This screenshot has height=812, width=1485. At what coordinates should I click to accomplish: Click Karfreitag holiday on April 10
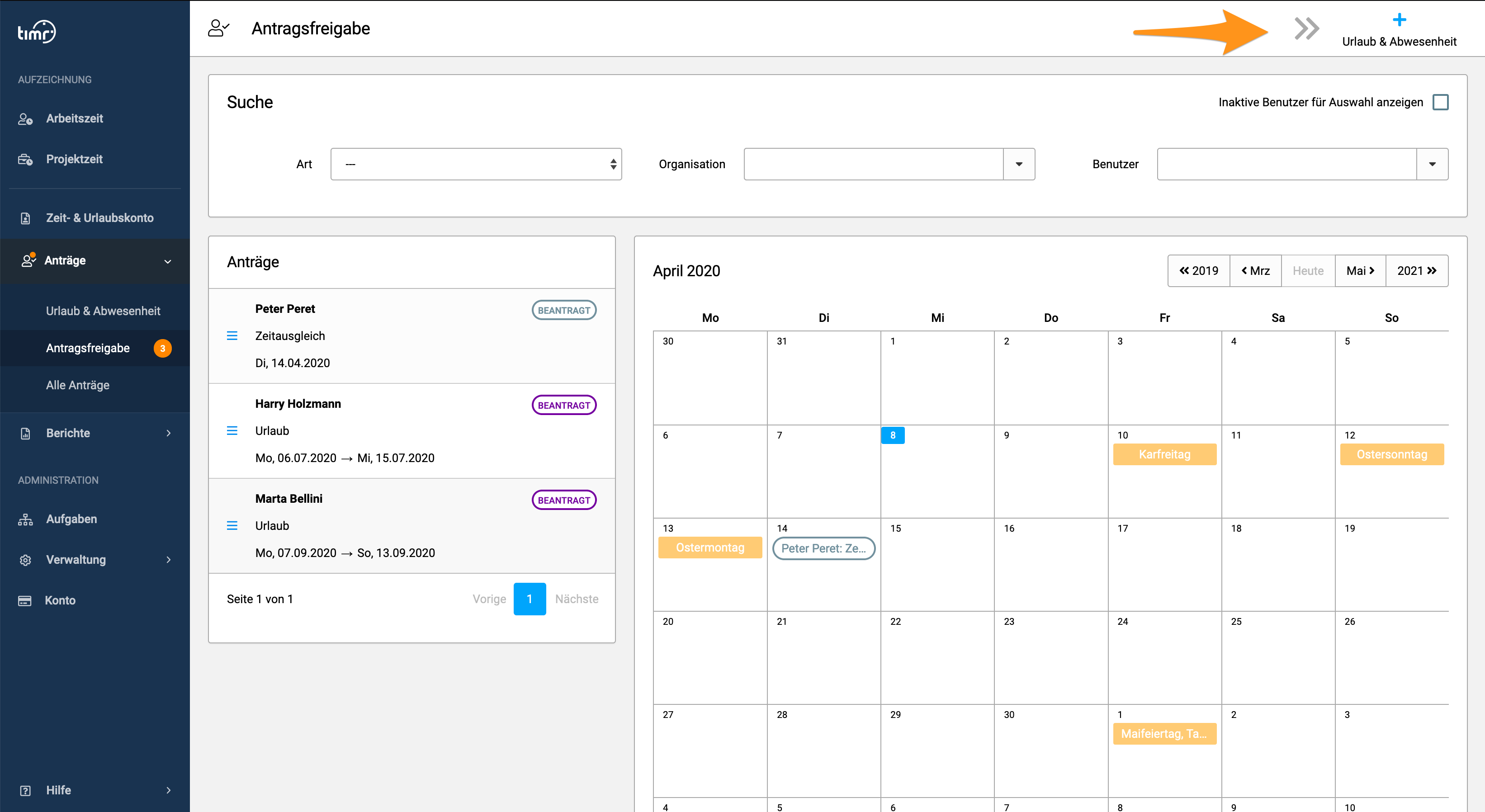pos(1164,454)
